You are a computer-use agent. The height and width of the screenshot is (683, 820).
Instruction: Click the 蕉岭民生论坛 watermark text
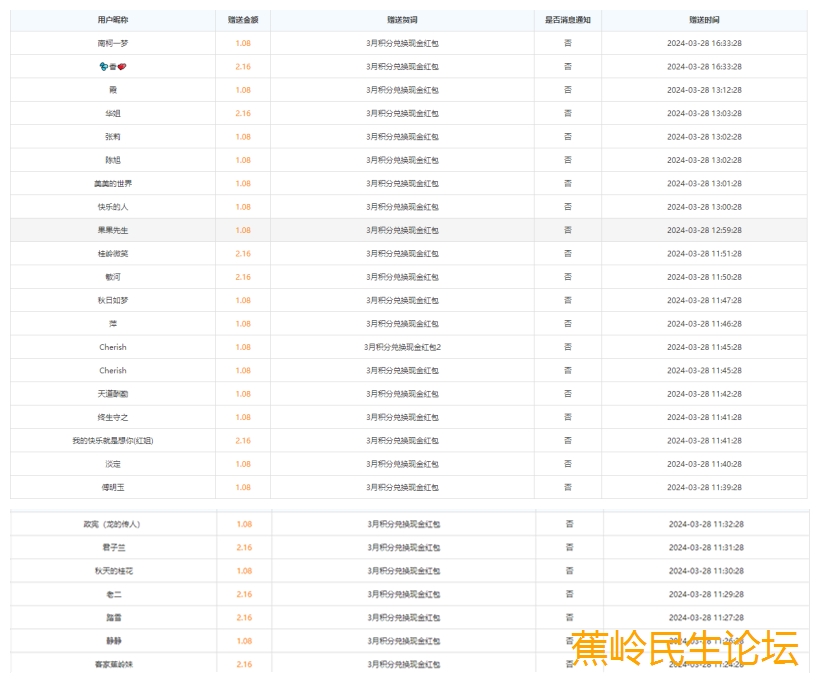click(685, 648)
